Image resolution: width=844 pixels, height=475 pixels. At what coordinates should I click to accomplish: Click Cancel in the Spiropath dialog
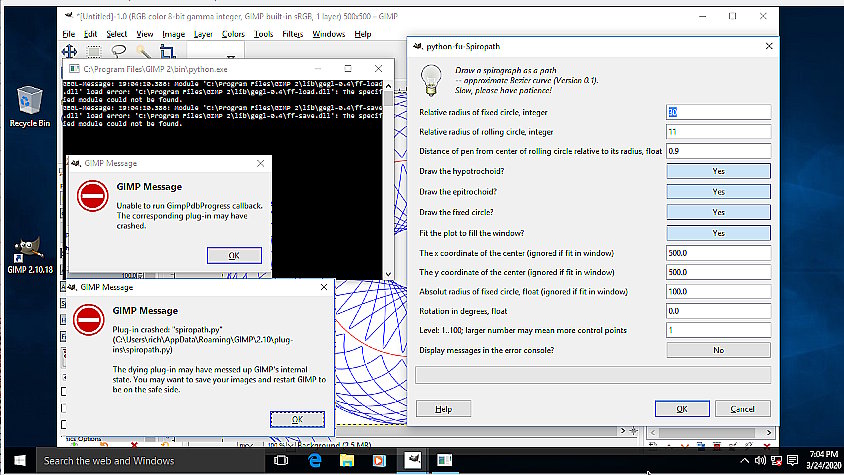pos(742,409)
